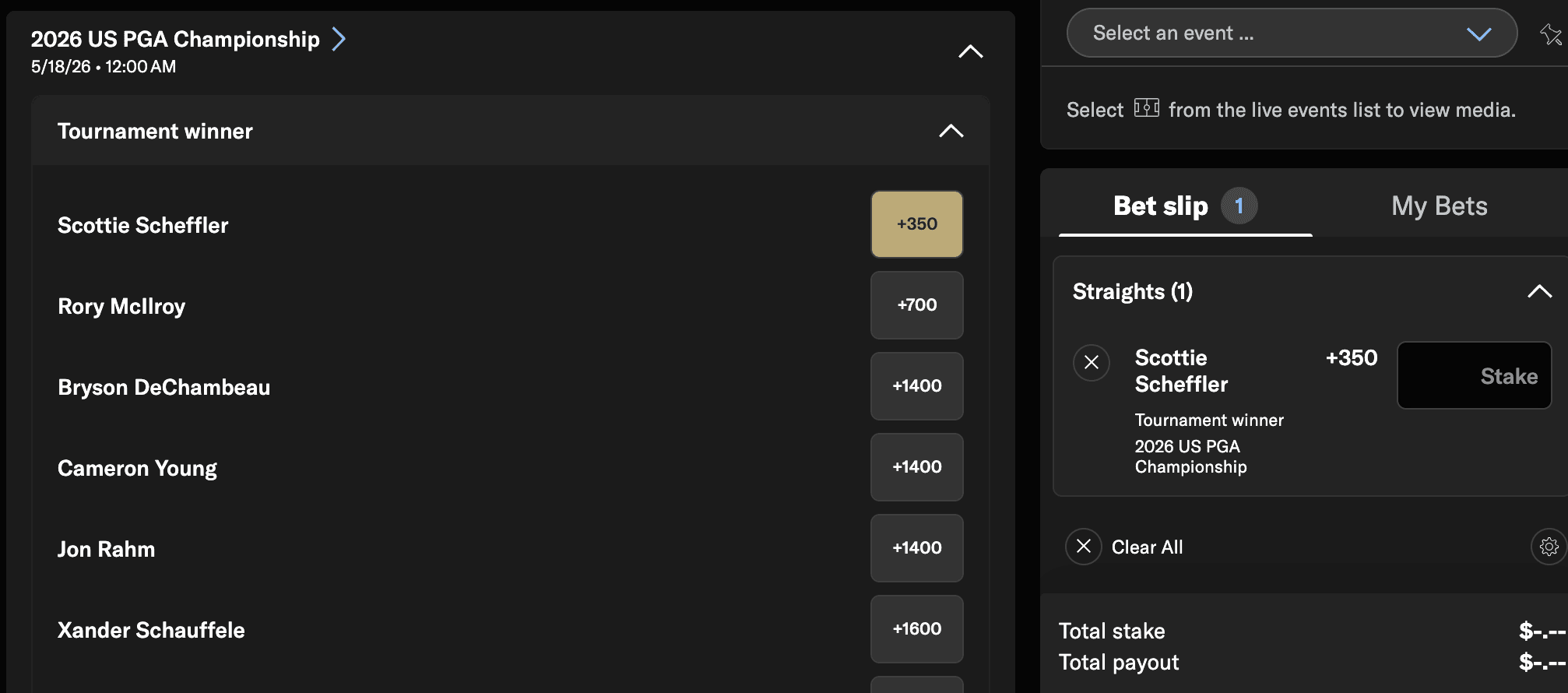Click the Clear All text
This screenshot has width=1568, height=693.
point(1147,547)
